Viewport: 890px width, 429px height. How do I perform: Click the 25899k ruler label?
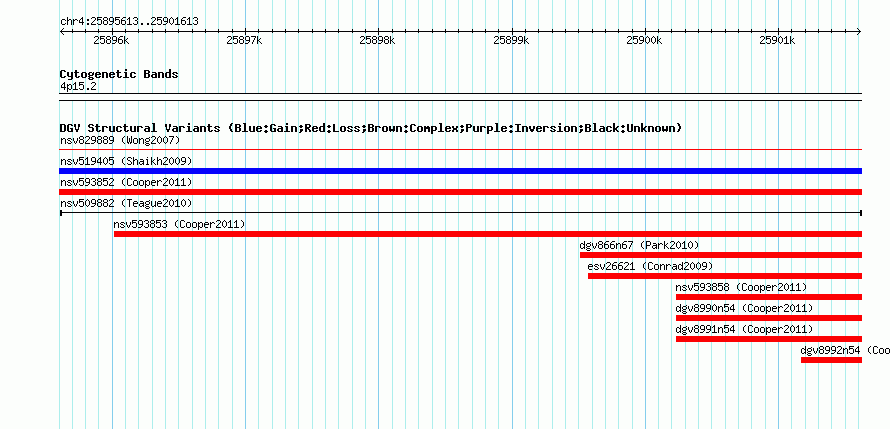[511, 40]
